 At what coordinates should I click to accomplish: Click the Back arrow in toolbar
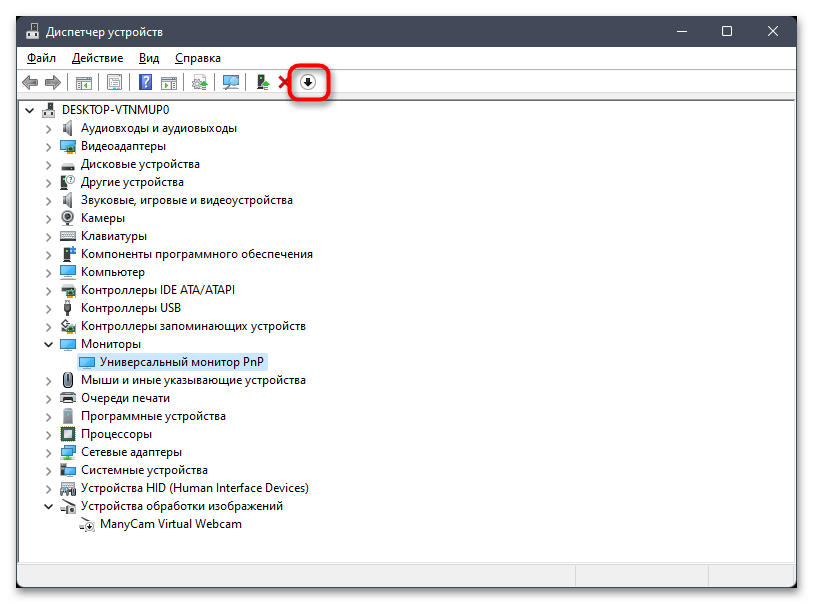coord(30,82)
